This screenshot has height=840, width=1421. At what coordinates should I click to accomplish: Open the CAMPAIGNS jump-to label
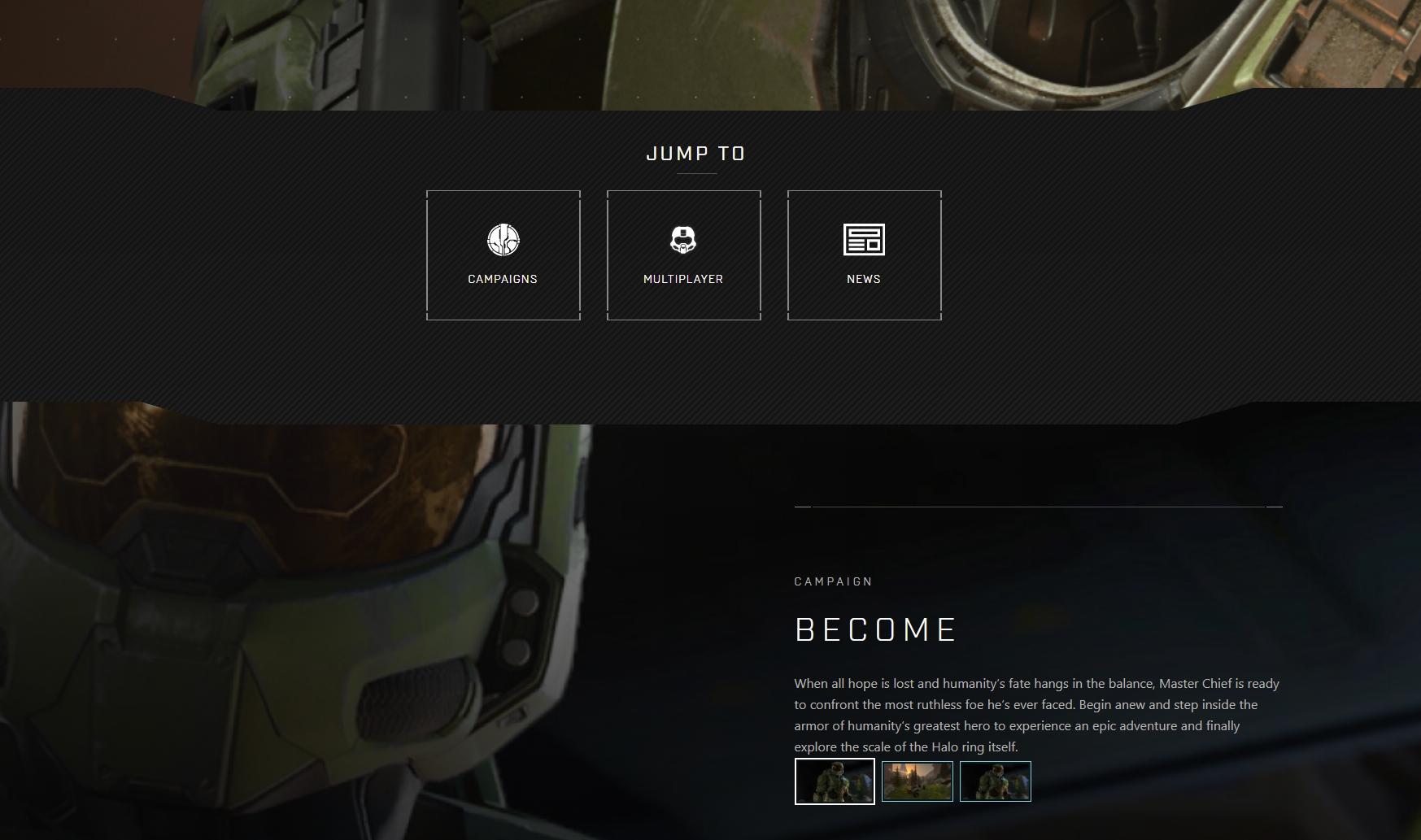point(503,279)
